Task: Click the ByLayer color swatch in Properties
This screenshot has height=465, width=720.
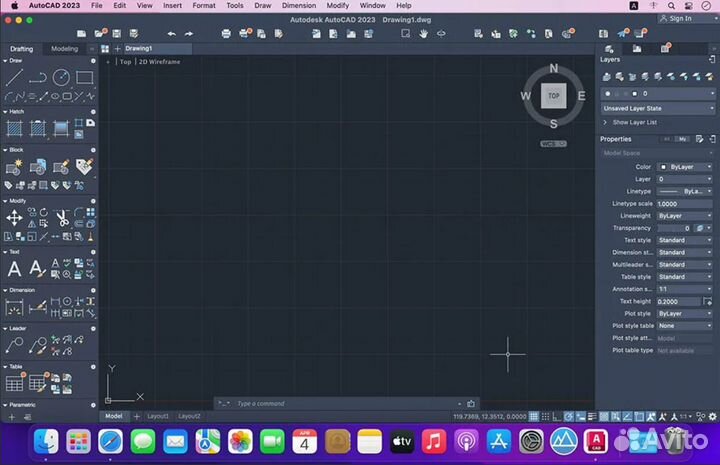Action: click(663, 167)
